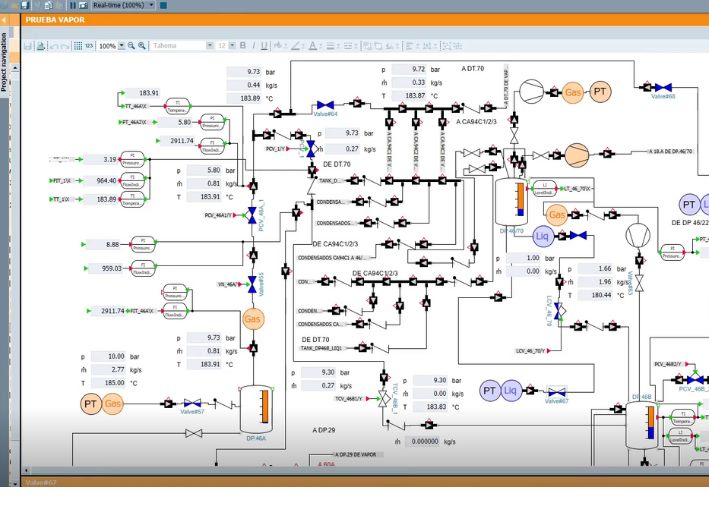Screen dimensions: 709x507
Task: Click the Gas node below Valve#55
Action: [252, 319]
